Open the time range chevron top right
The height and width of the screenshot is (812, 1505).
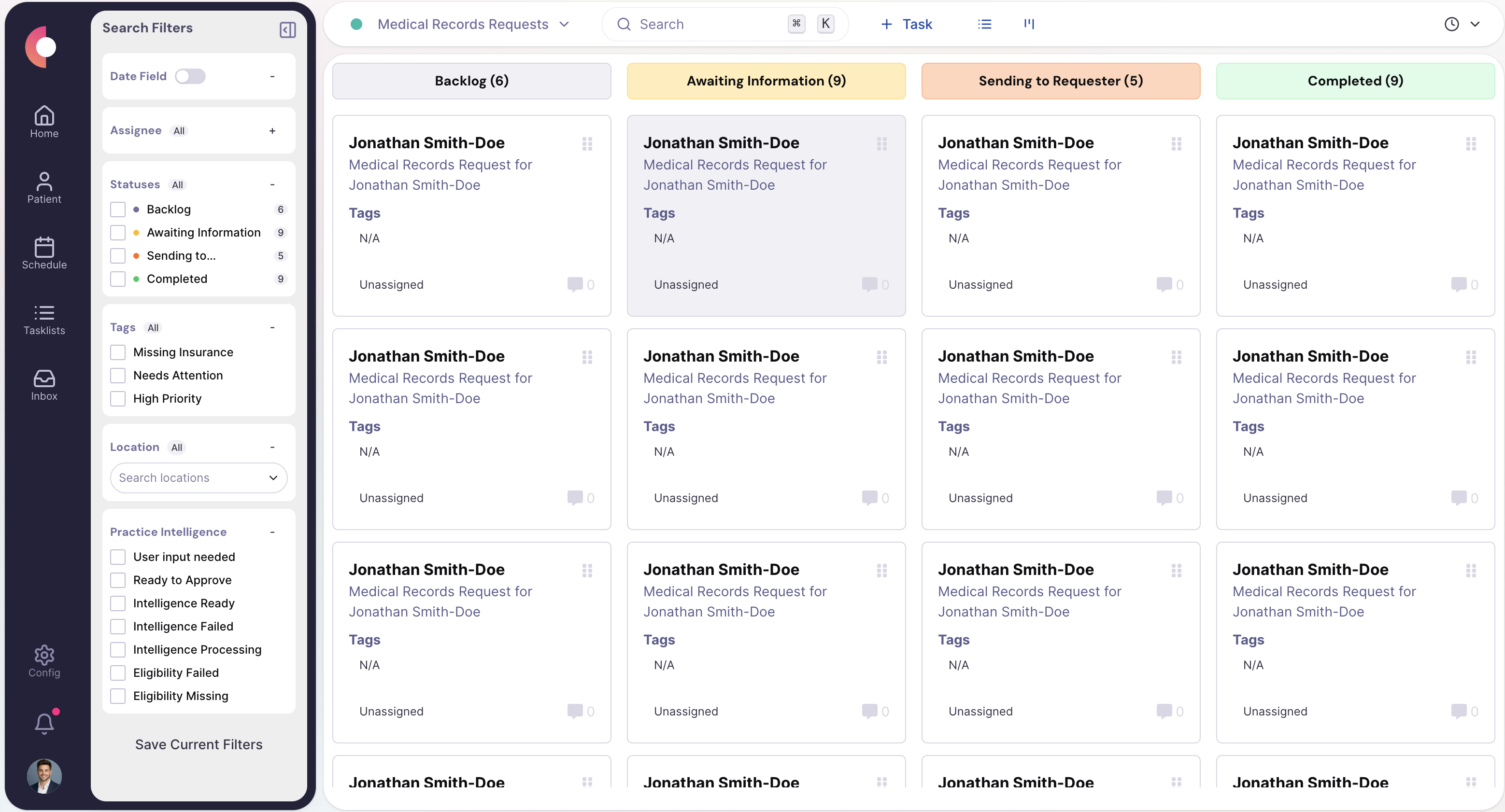point(1477,24)
